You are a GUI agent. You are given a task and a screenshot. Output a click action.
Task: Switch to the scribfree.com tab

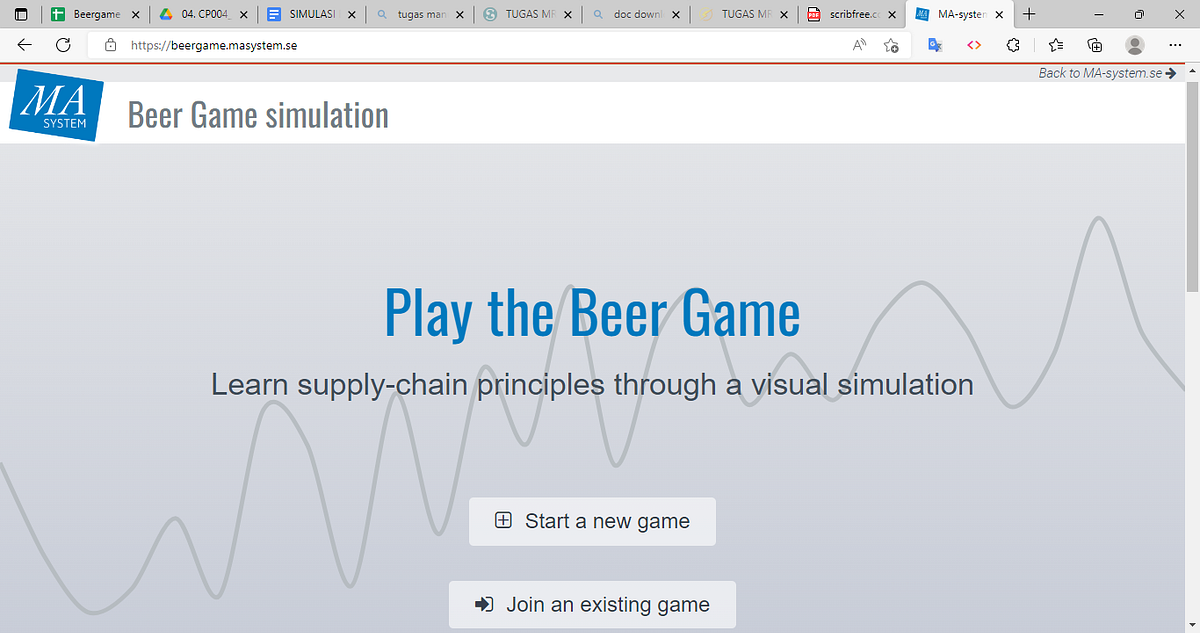(849, 15)
